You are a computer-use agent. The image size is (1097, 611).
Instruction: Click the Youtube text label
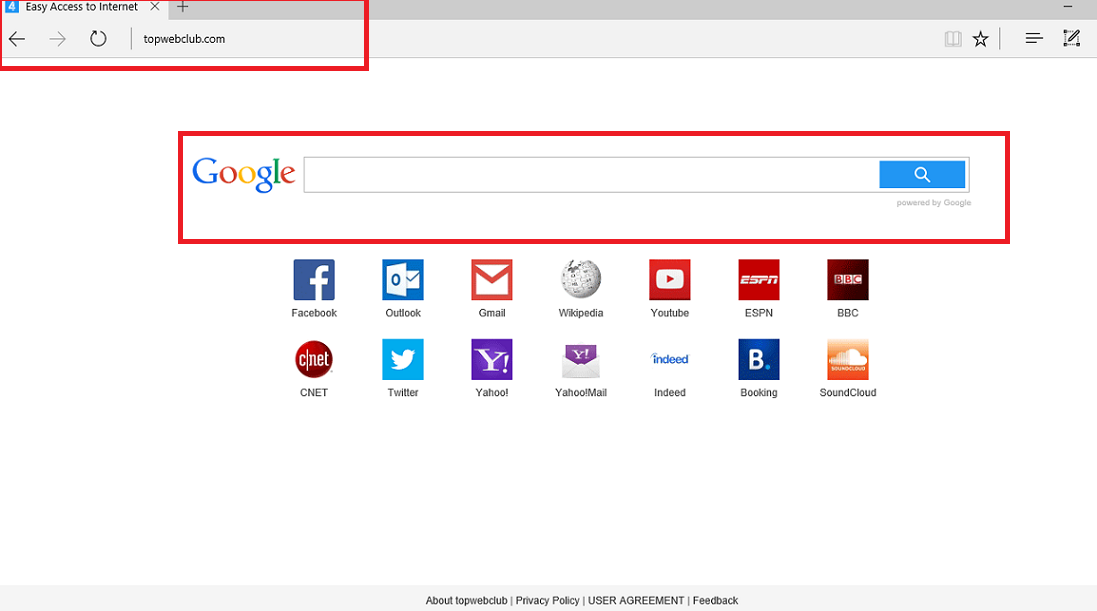pyautogui.click(x=670, y=313)
